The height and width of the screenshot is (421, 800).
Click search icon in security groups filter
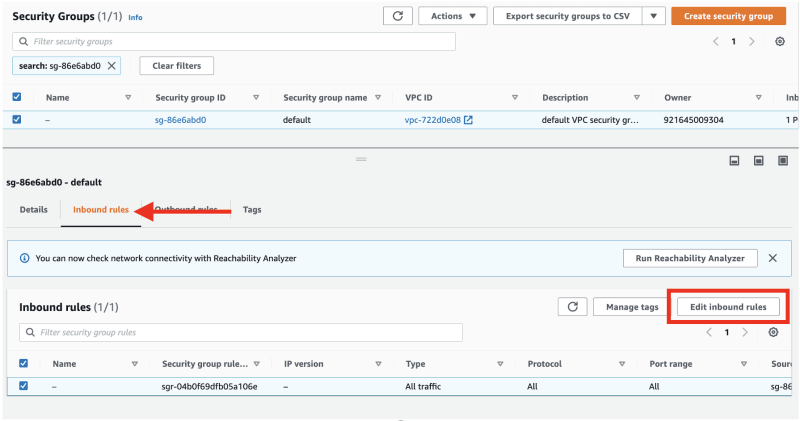tap(23, 41)
